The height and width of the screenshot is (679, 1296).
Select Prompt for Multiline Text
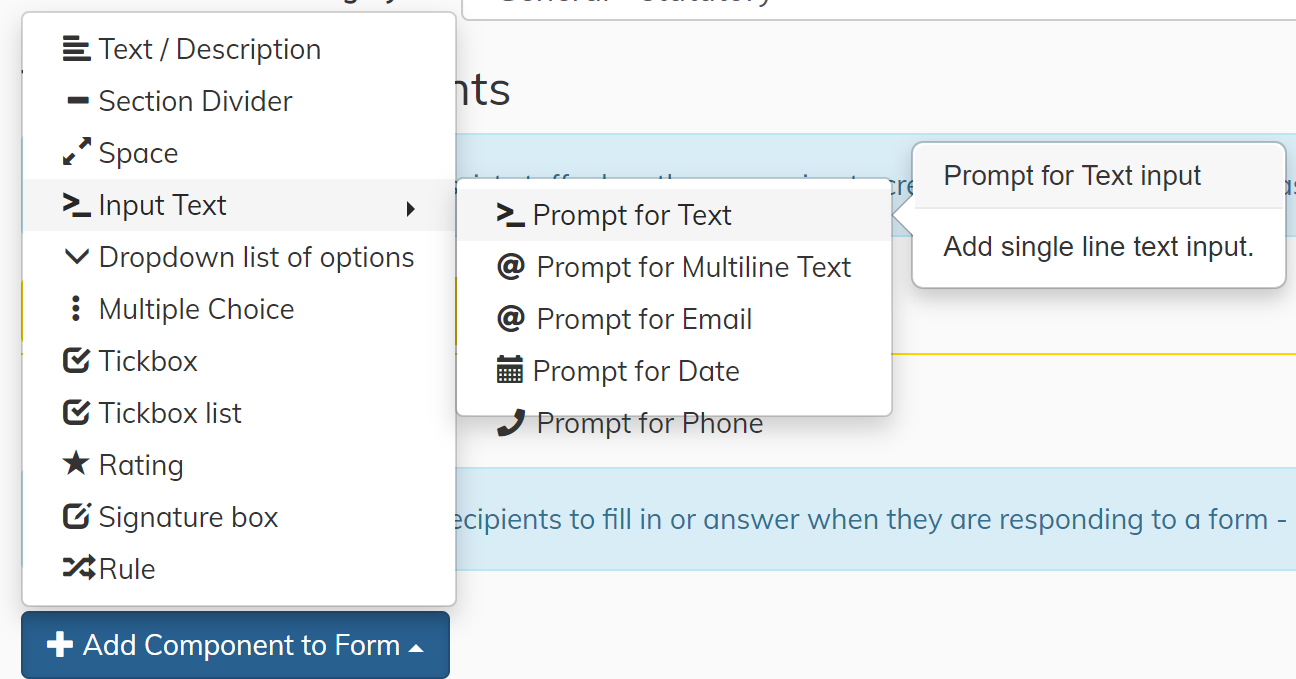693,267
